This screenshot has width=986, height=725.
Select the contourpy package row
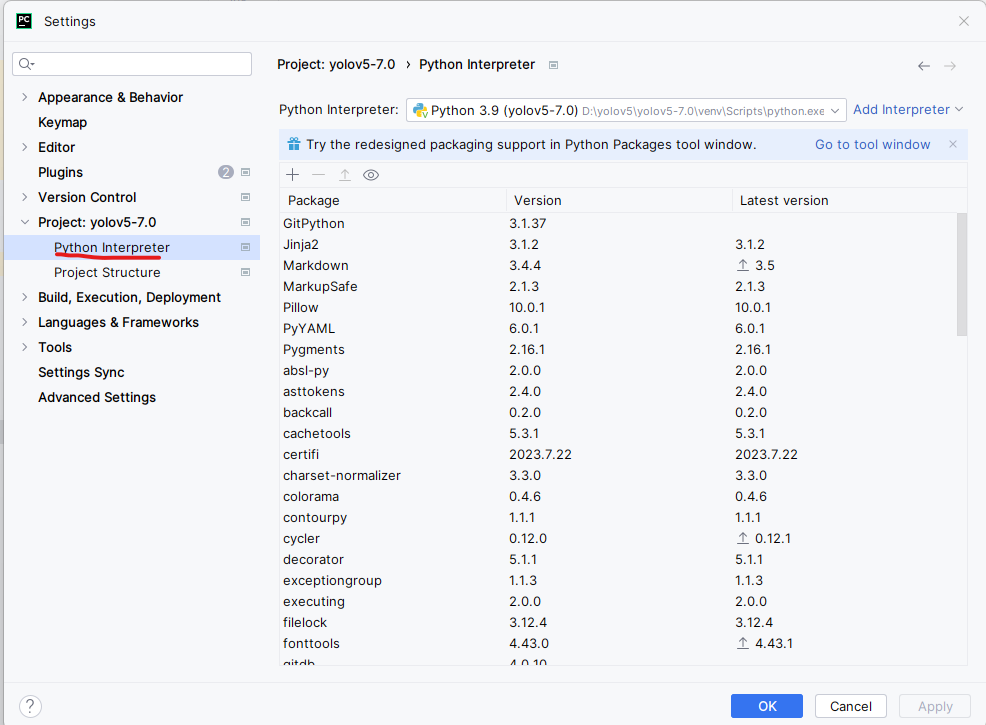click(x=618, y=517)
